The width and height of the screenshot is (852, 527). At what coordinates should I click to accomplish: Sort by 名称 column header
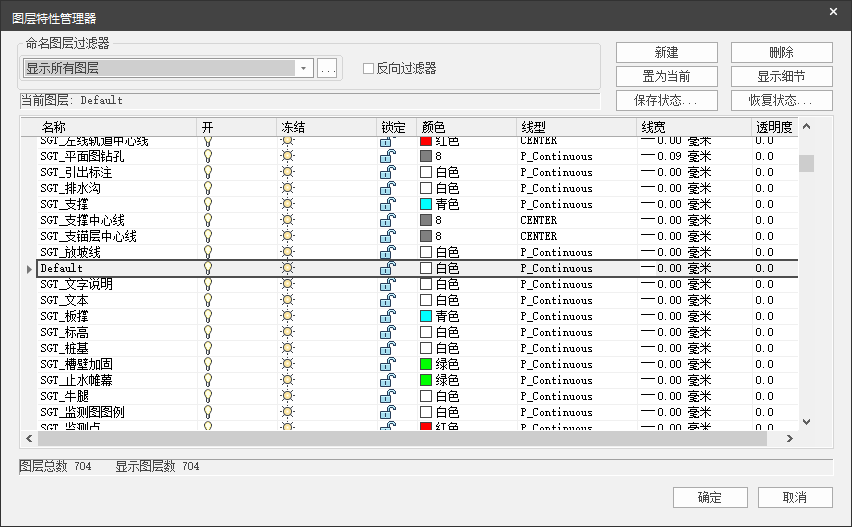tap(54, 127)
